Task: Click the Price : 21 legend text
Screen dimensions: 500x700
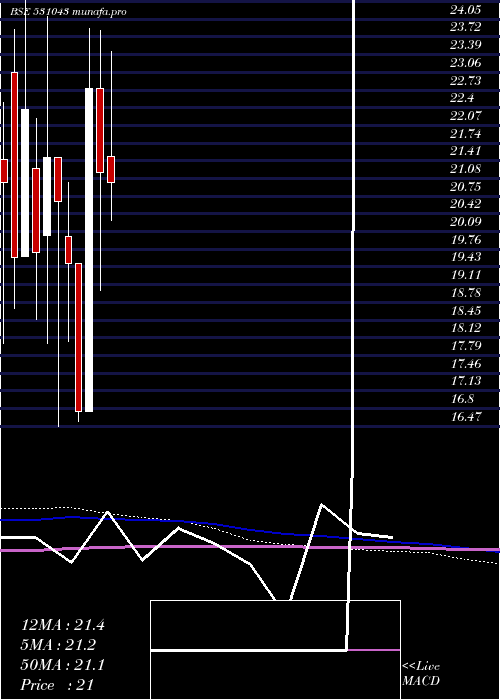Action: [57, 685]
